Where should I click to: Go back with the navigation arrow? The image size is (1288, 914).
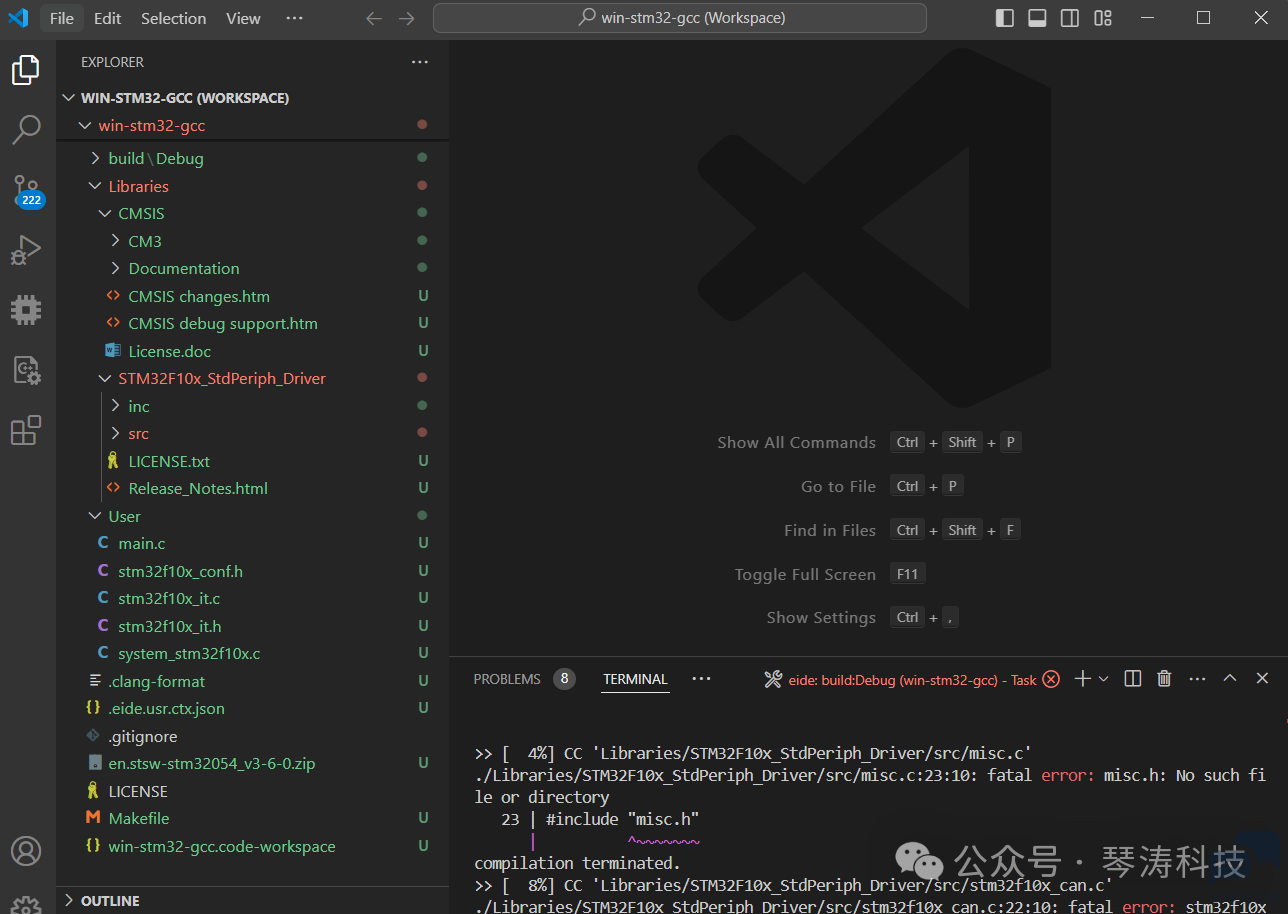pos(374,18)
